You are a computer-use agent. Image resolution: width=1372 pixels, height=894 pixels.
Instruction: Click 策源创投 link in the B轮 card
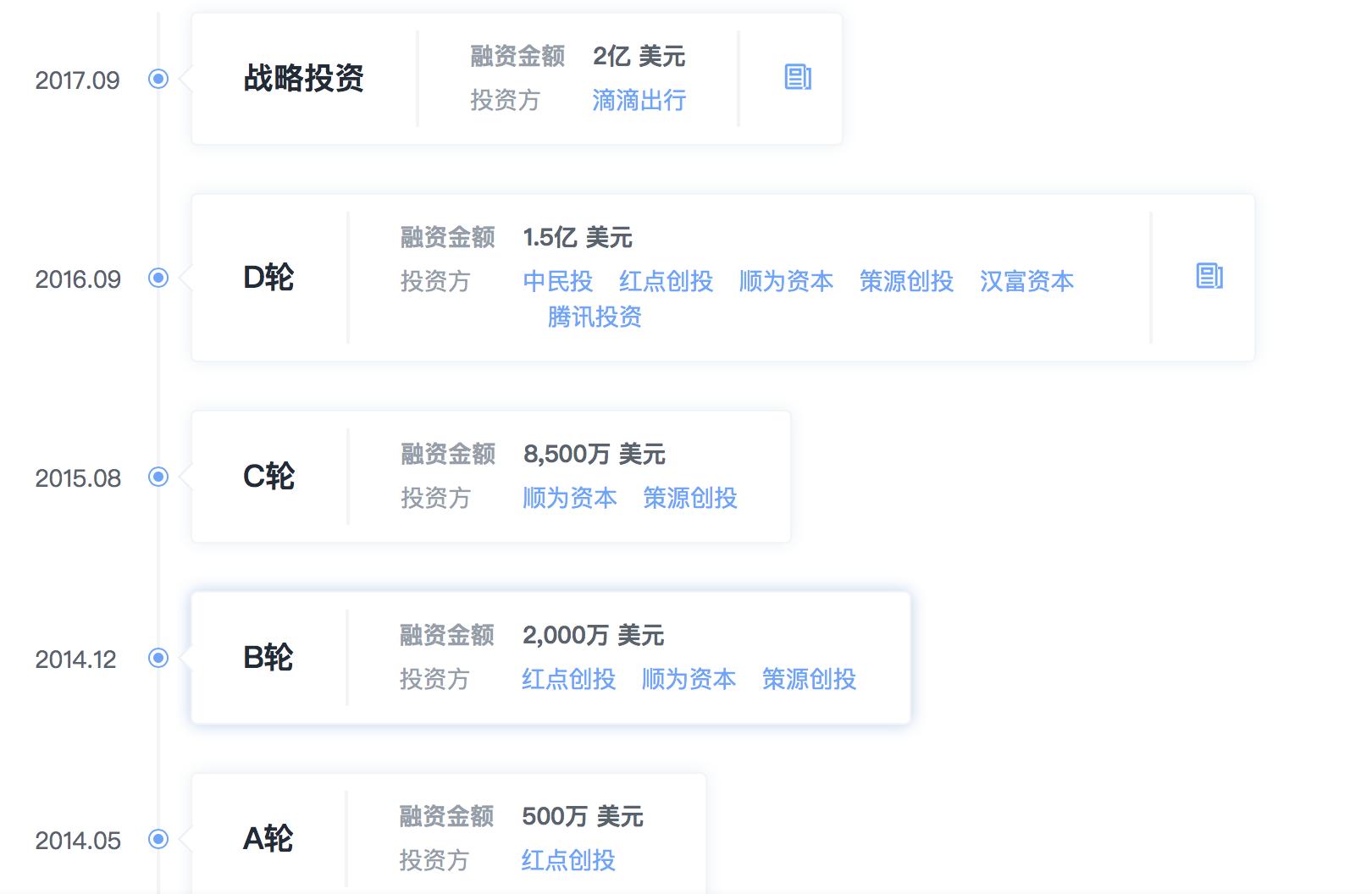click(809, 679)
